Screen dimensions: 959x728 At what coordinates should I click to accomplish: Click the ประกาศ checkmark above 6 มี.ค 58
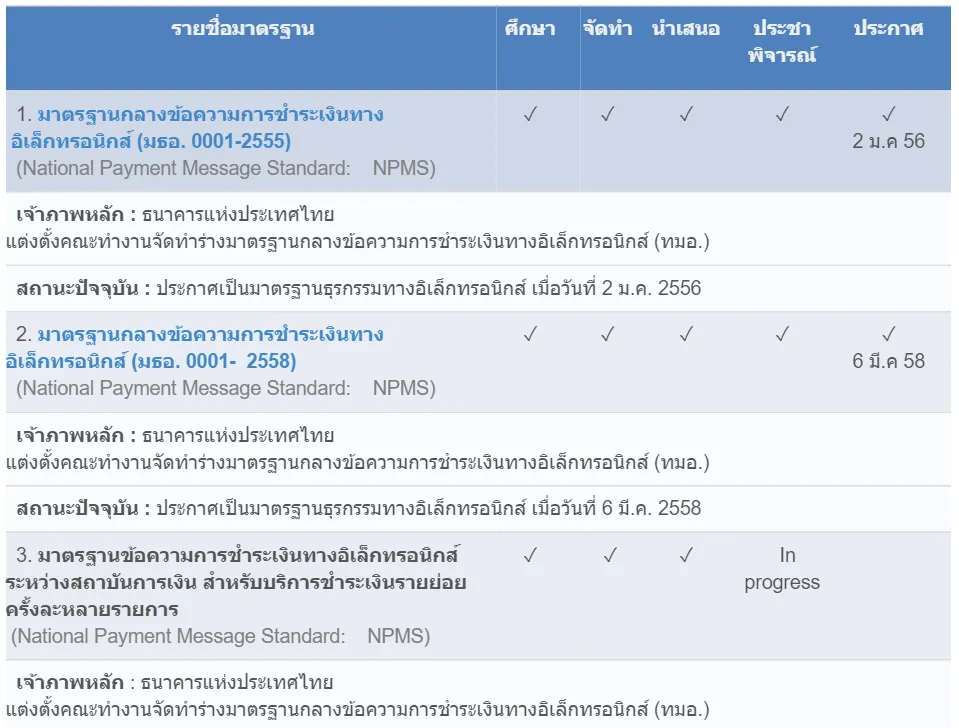888,334
